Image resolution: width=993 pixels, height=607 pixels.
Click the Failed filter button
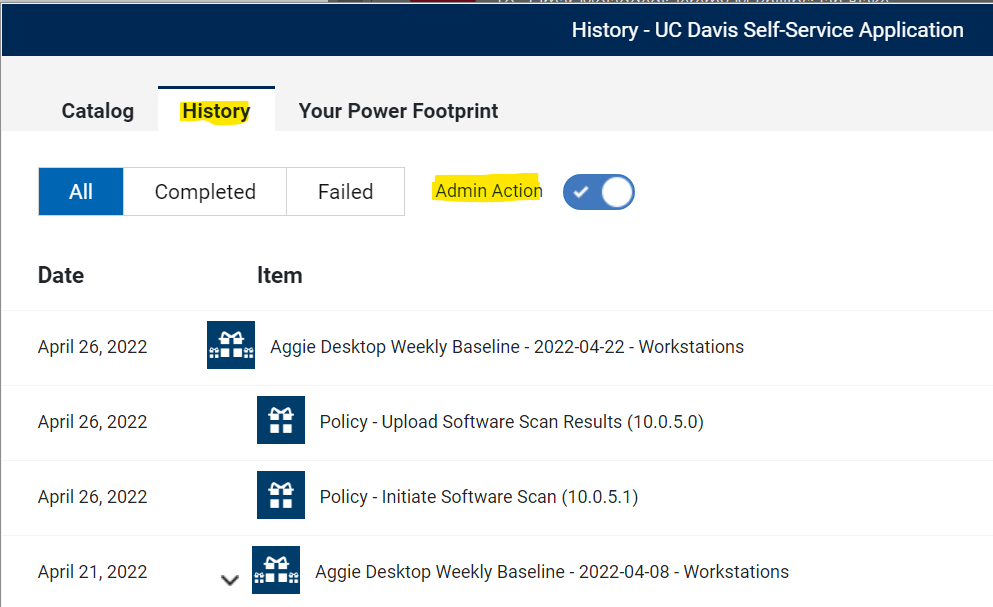345,191
